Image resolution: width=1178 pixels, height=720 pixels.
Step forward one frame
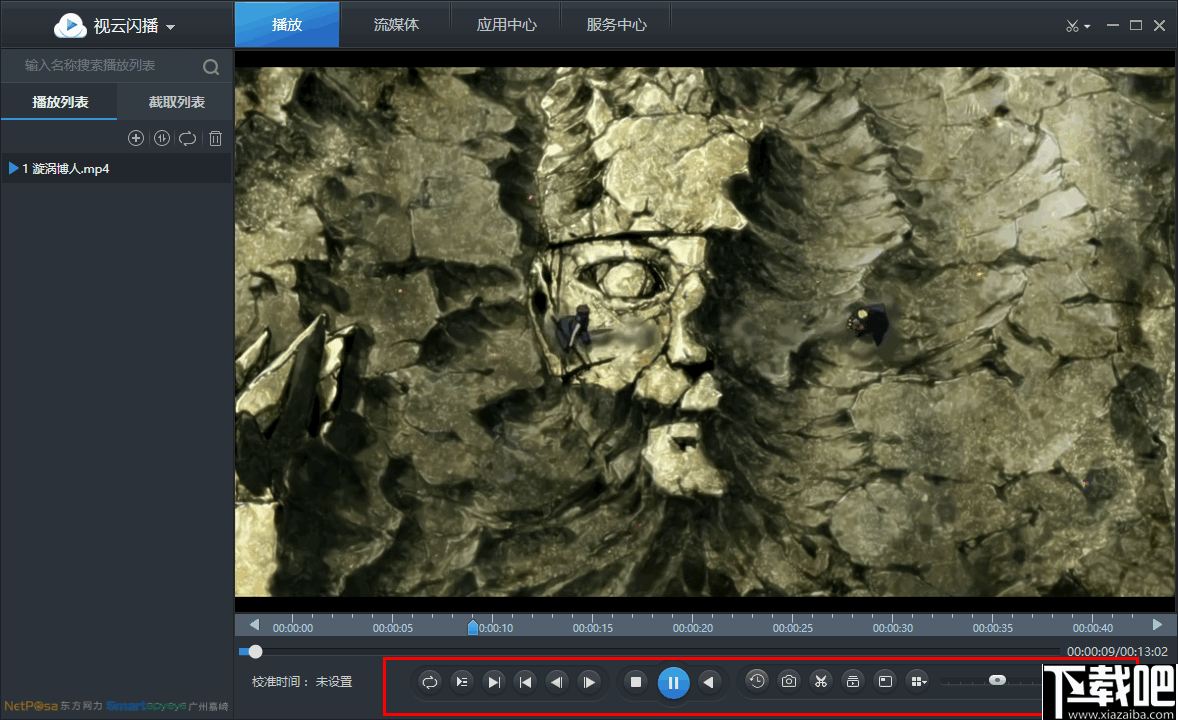tap(590, 682)
